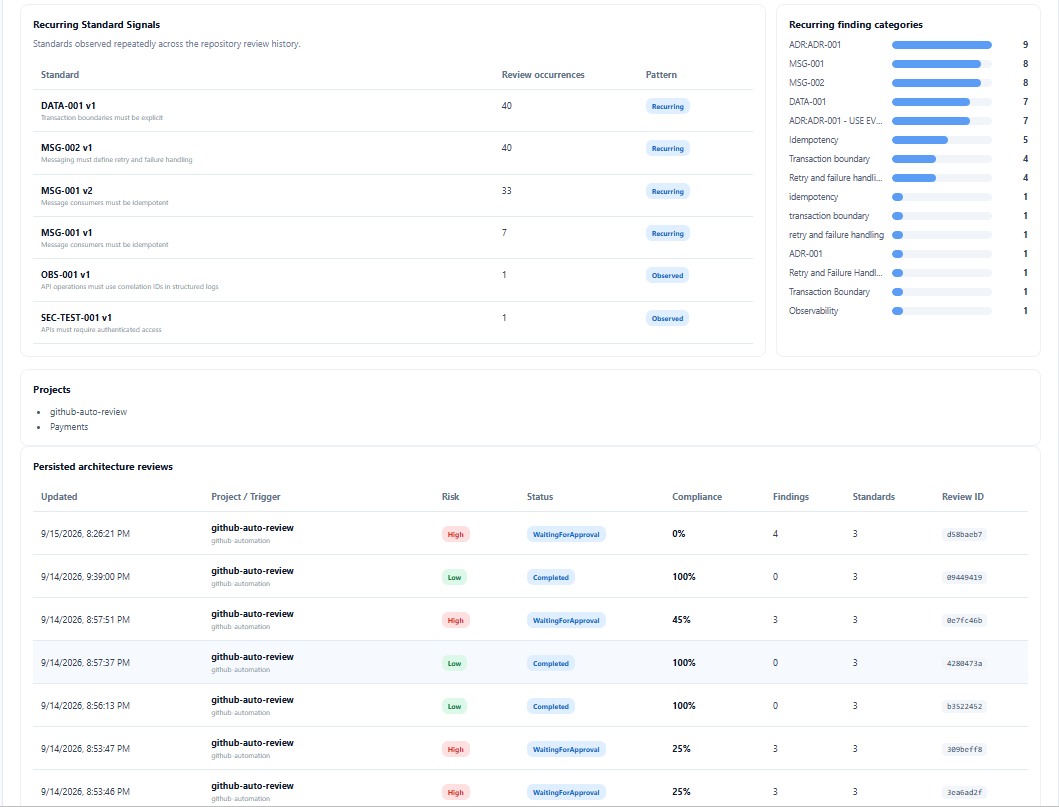Click the Pattern column header
The image size is (1059, 807).
click(661, 75)
